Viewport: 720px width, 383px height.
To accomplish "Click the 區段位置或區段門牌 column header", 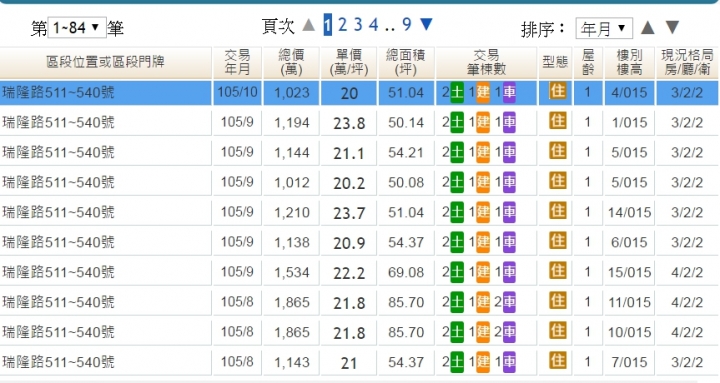I will [x=106, y=62].
